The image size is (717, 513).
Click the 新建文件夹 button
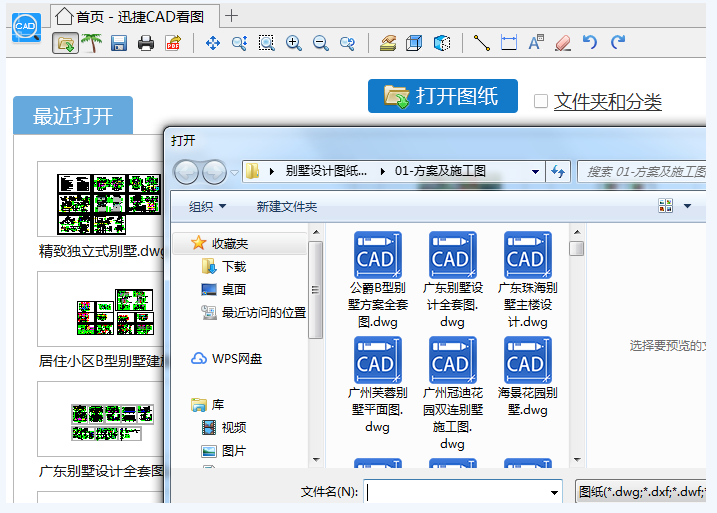[286, 206]
